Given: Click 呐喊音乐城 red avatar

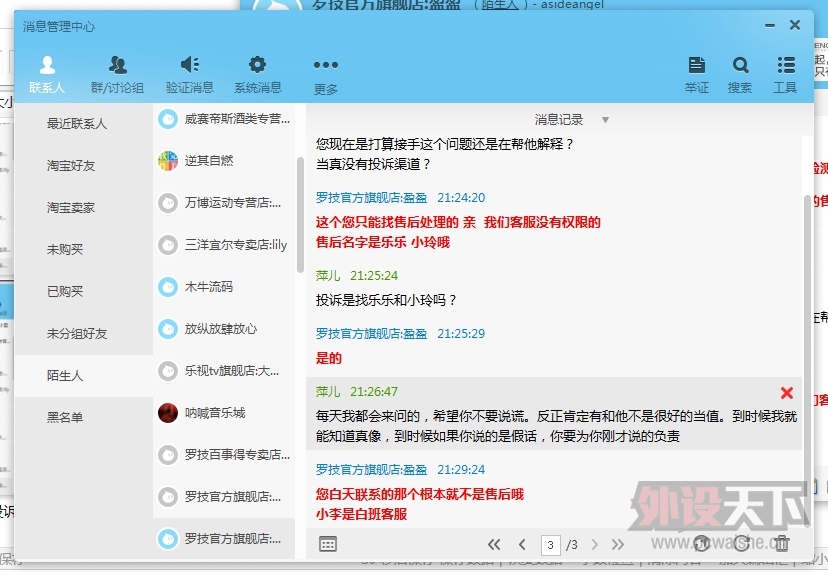Looking at the screenshot, I should tap(168, 413).
